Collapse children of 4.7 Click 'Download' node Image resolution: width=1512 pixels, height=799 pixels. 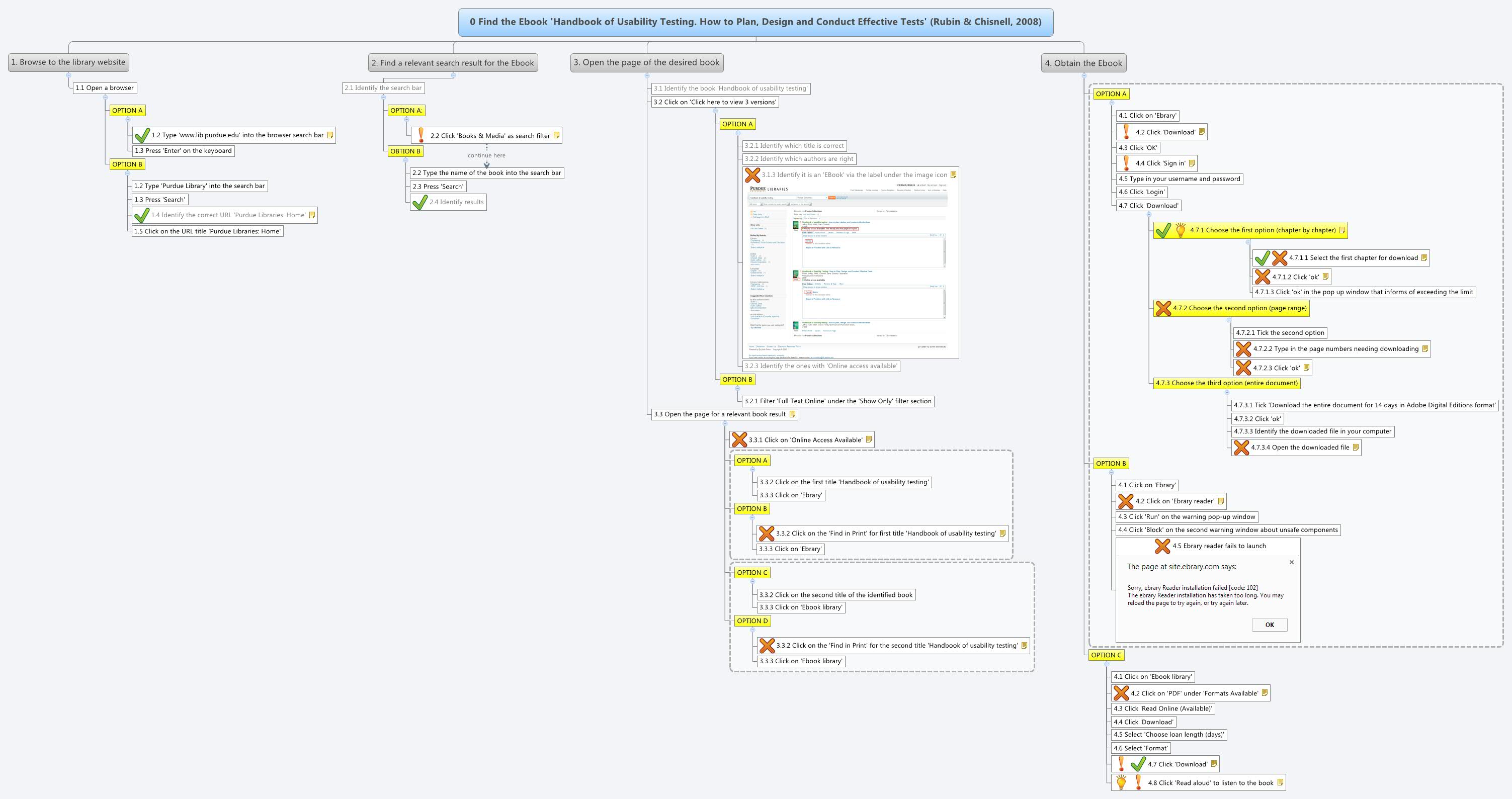click(1149, 215)
